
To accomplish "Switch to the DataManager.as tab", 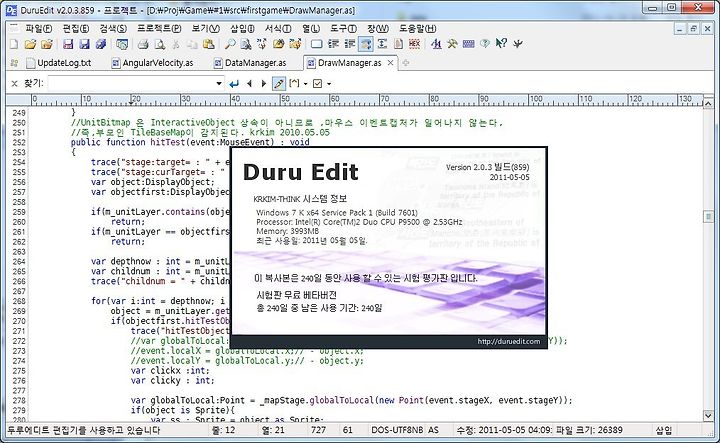I will point(250,63).
